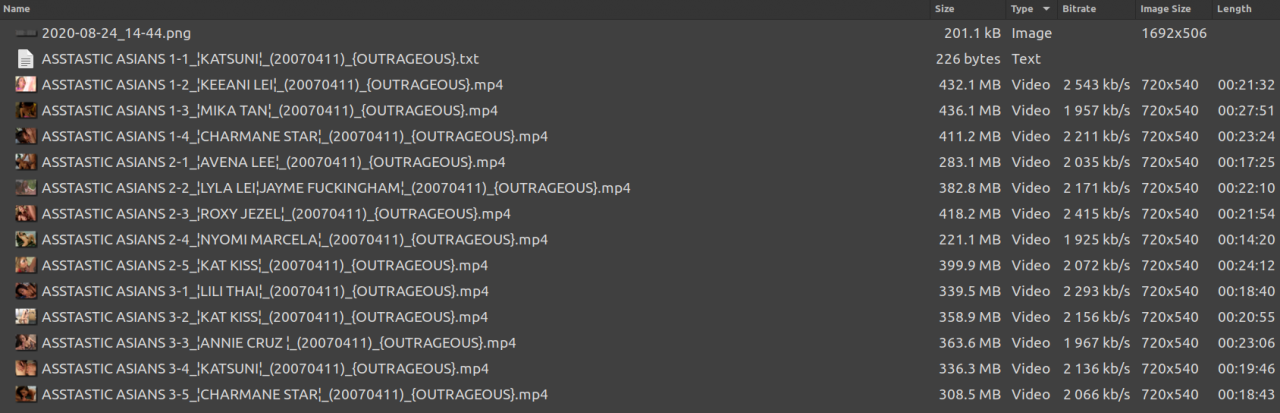The height and width of the screenshot is (413, 1280).
Task: Click the 2020-08-24_14-44.png image file icon
Action: (26, 33)
